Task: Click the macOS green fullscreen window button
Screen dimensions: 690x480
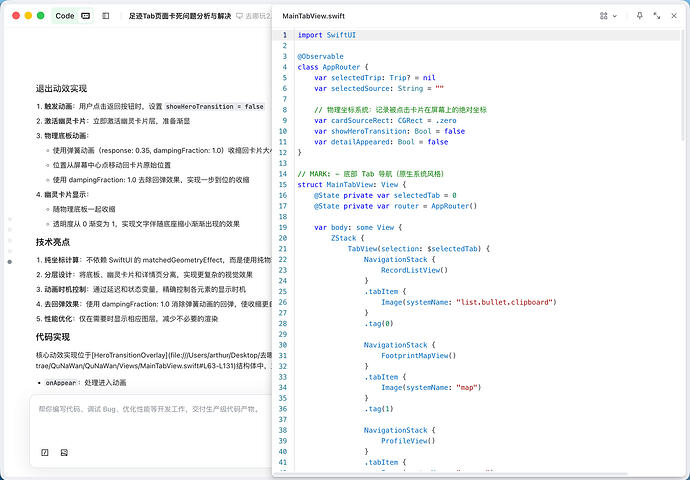Action: [40, 16]
